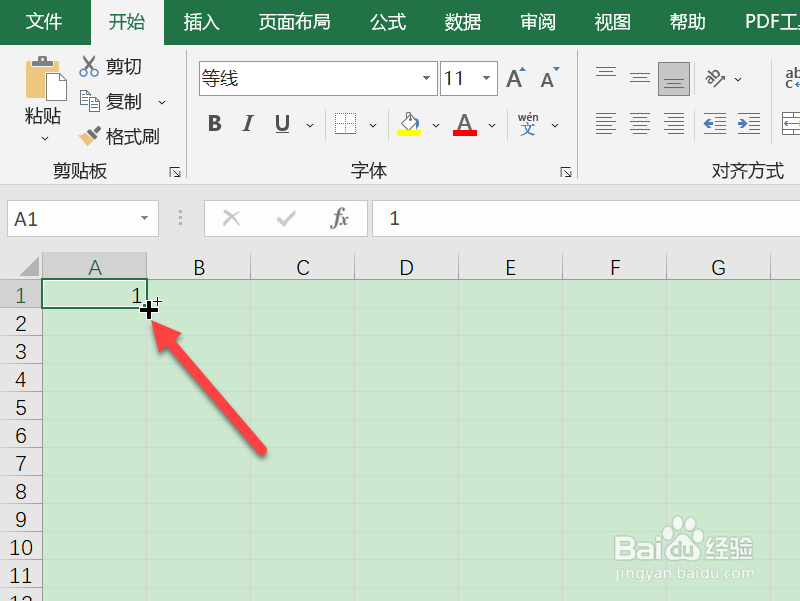800x601 pixels.
Task: Align text left
Action: click(x=606, y=123)
